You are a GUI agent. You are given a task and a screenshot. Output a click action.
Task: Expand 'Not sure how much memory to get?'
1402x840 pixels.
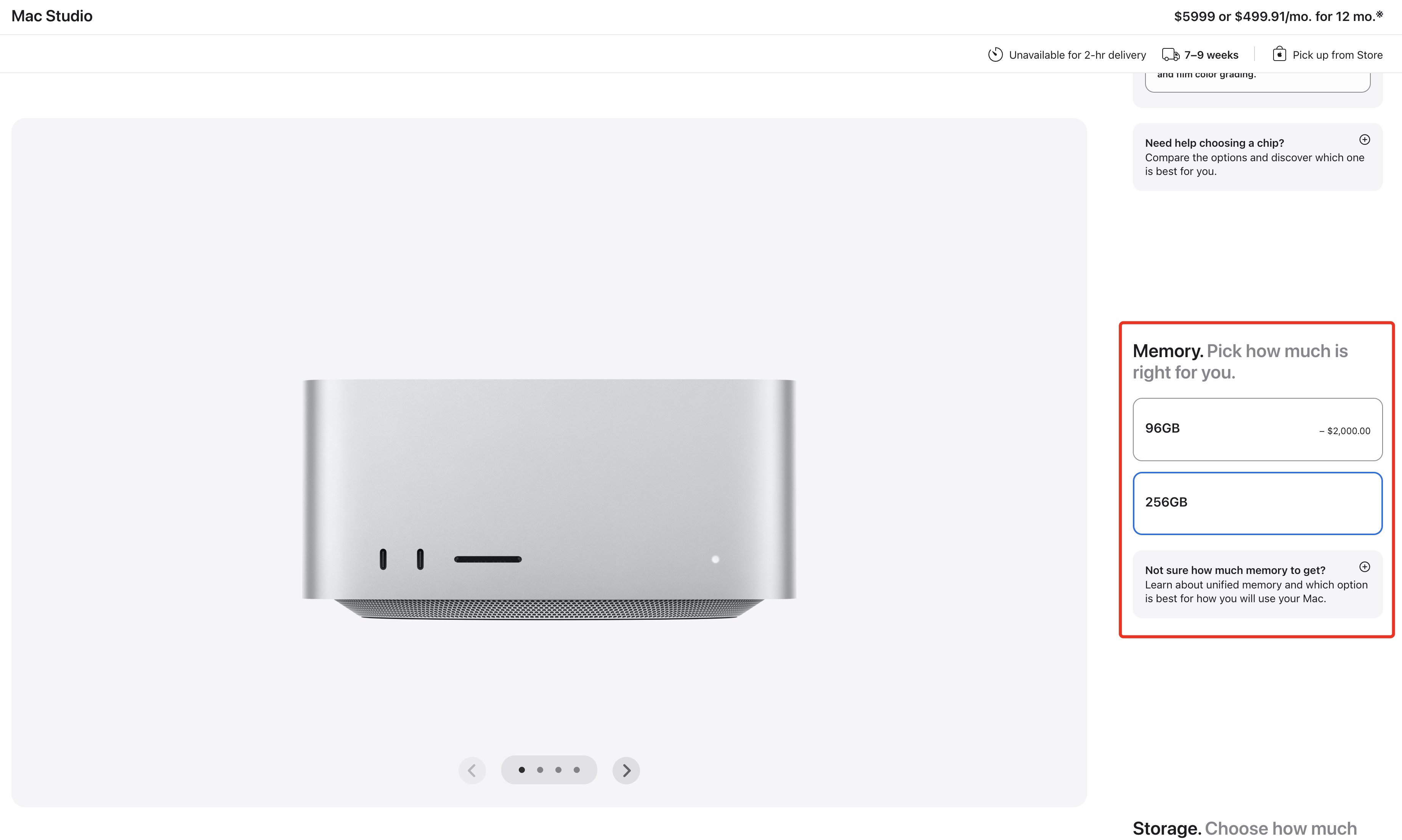1258,584
